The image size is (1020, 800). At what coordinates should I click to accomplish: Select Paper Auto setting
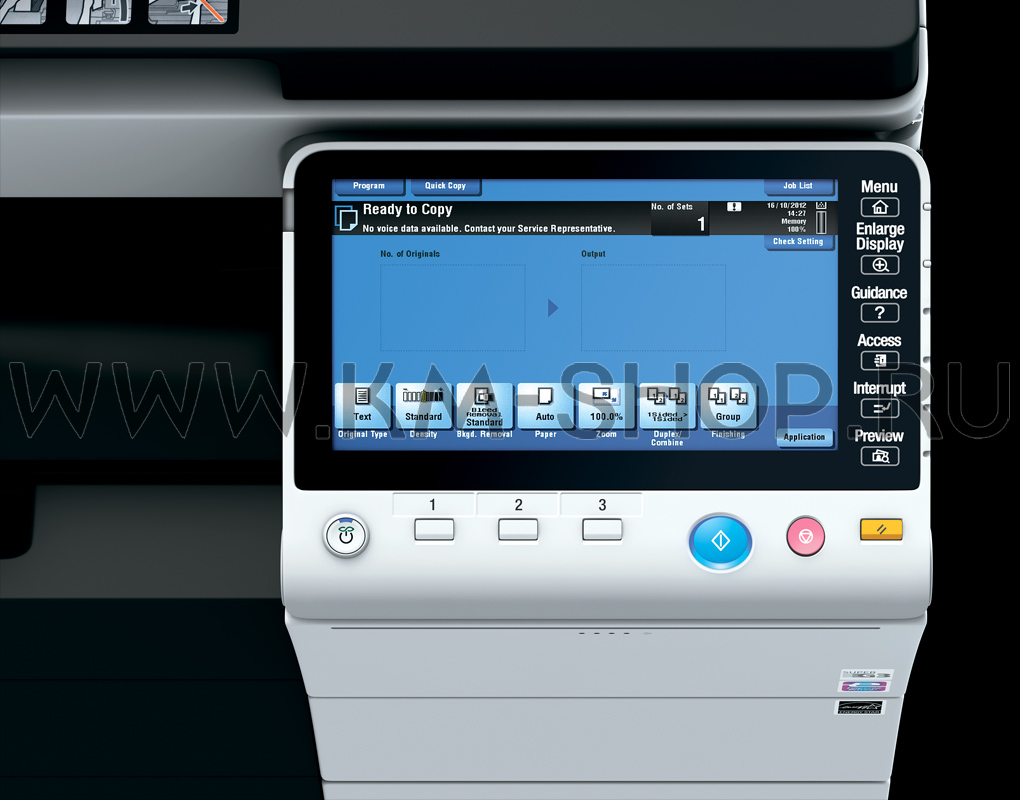point(545,406)
